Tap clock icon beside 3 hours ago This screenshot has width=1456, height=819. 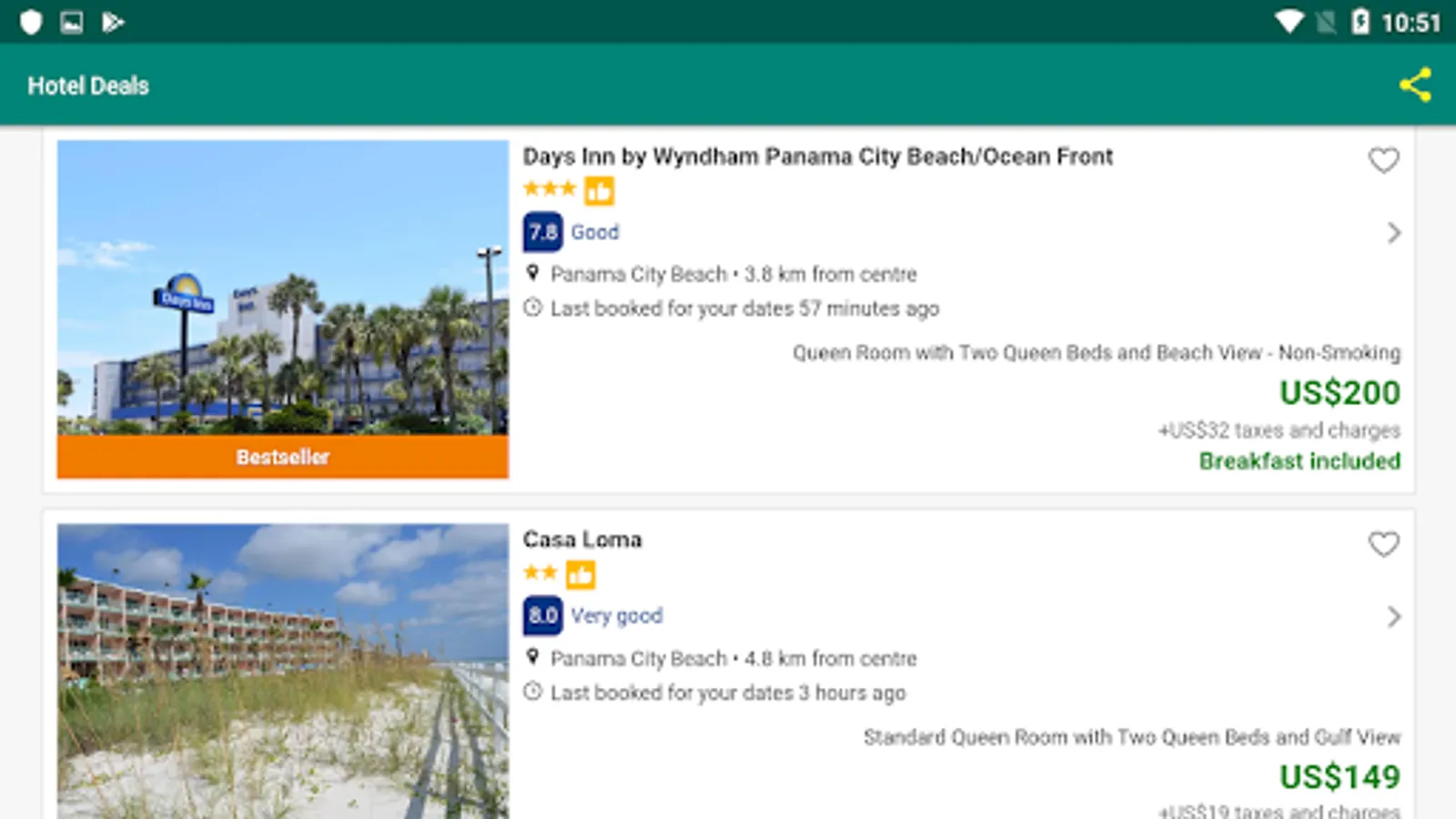point(533,692)
